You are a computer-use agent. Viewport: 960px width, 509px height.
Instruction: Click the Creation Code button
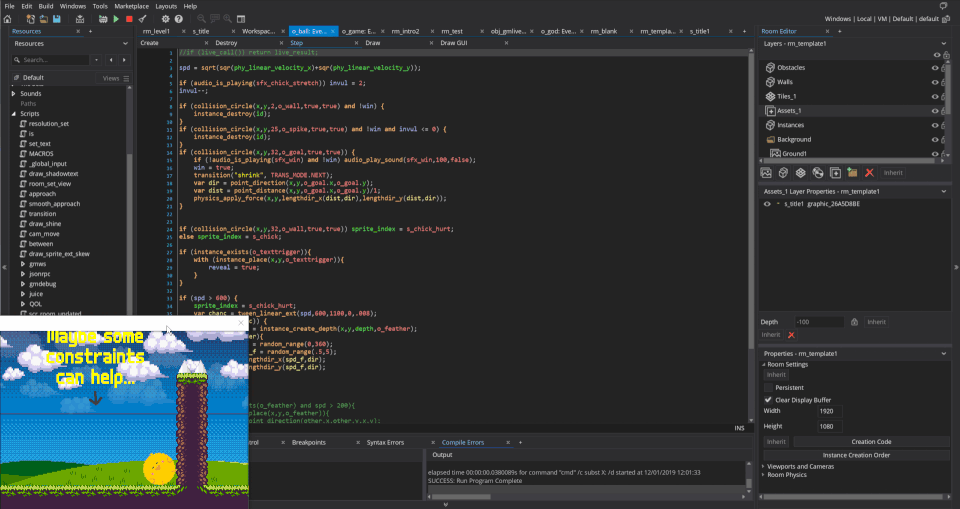[871, 442]
